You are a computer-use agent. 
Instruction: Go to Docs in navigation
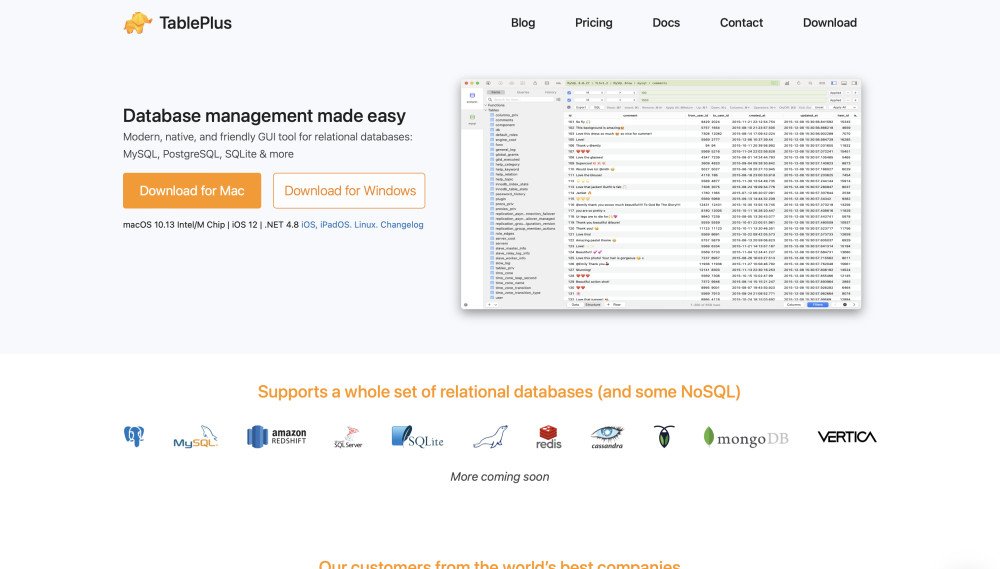click(666, 23)
